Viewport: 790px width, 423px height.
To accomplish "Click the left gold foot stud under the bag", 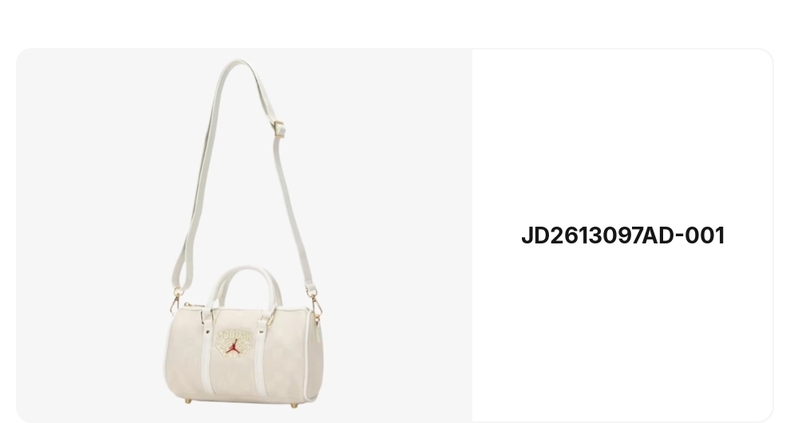I will point(188,401).
